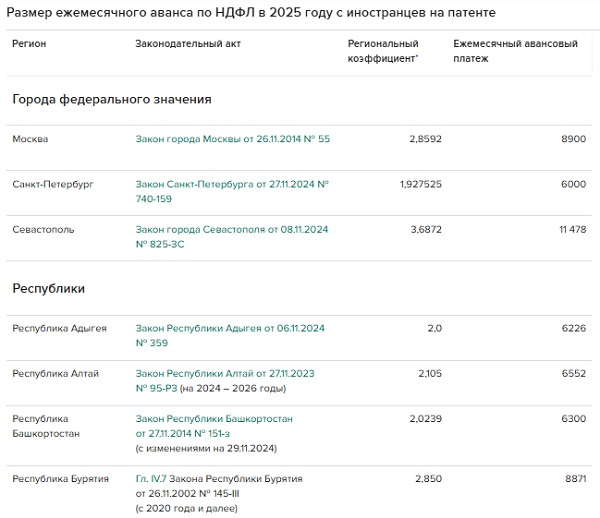Select the 'Москва' region cell

click(x=30, y=139)
